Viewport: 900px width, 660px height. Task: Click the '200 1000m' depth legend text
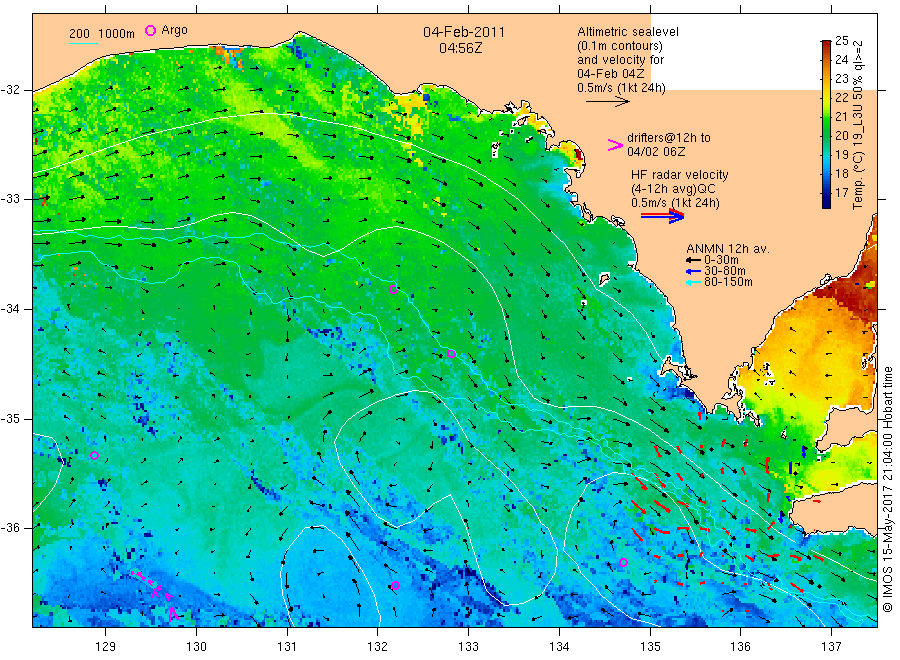pos(102,34)
